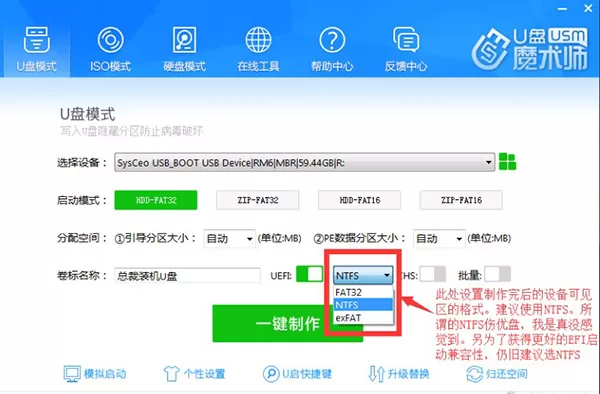Click the 帮助中心 tab label
The width and height of the screenshot is (600, 394).
pos(332,66)
